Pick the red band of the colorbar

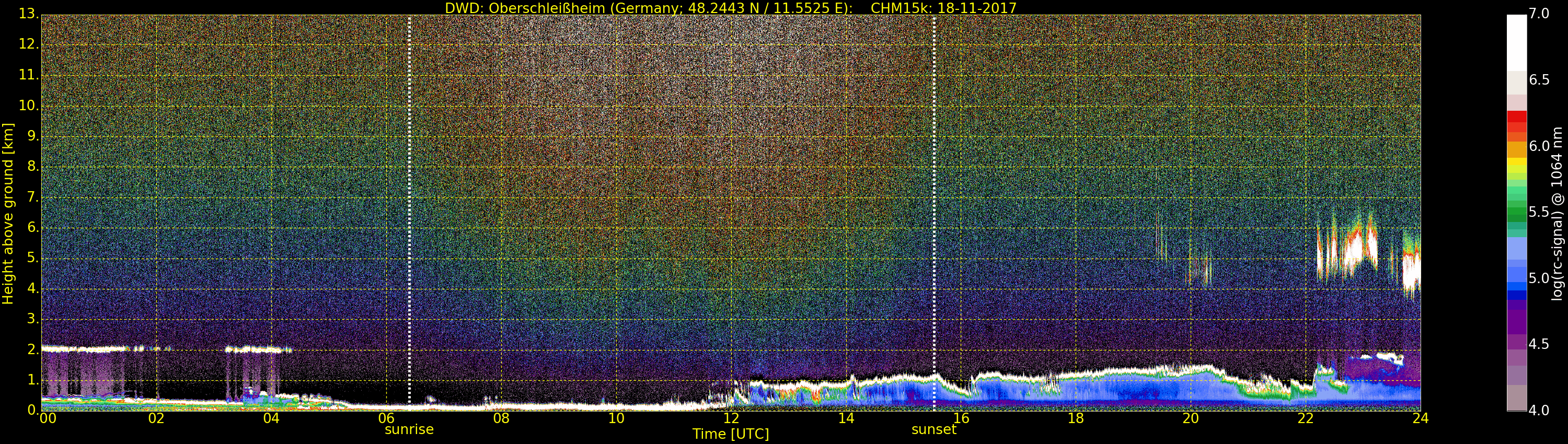click(x=1516, y=117)
